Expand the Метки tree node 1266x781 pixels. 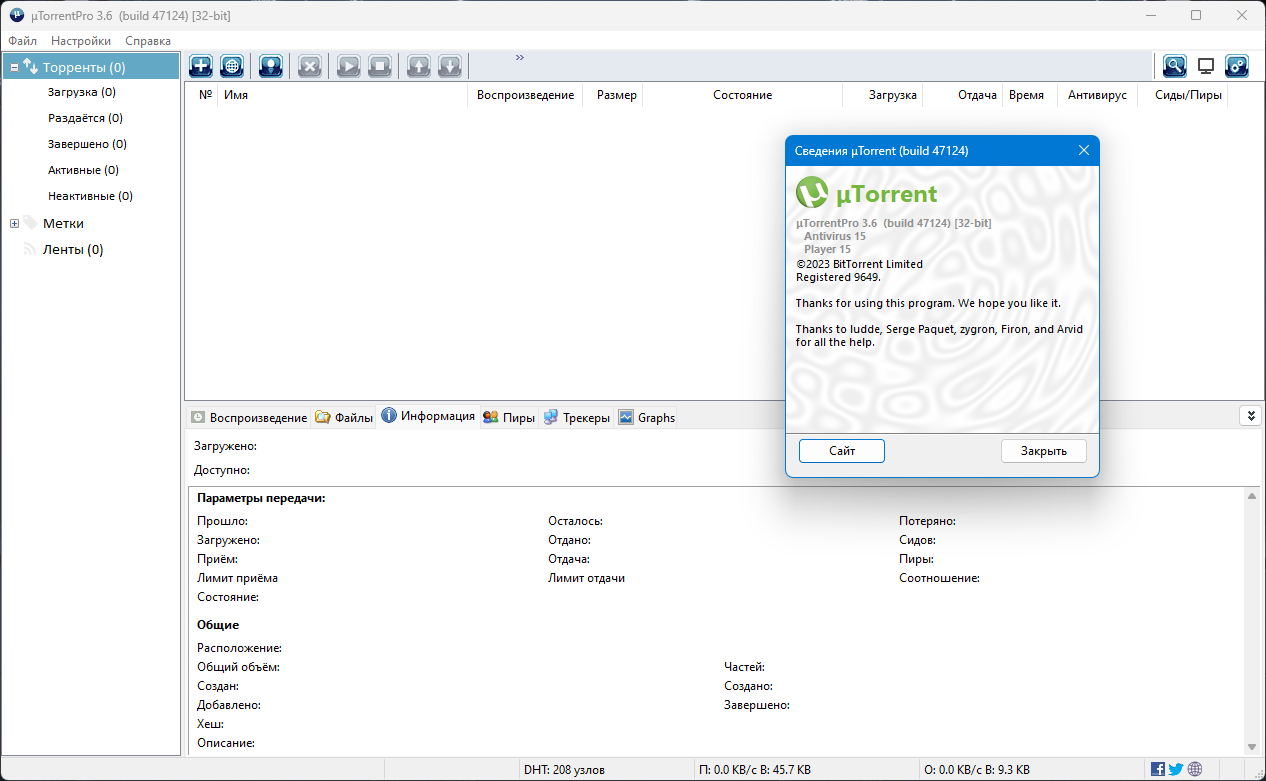[14, 223]
